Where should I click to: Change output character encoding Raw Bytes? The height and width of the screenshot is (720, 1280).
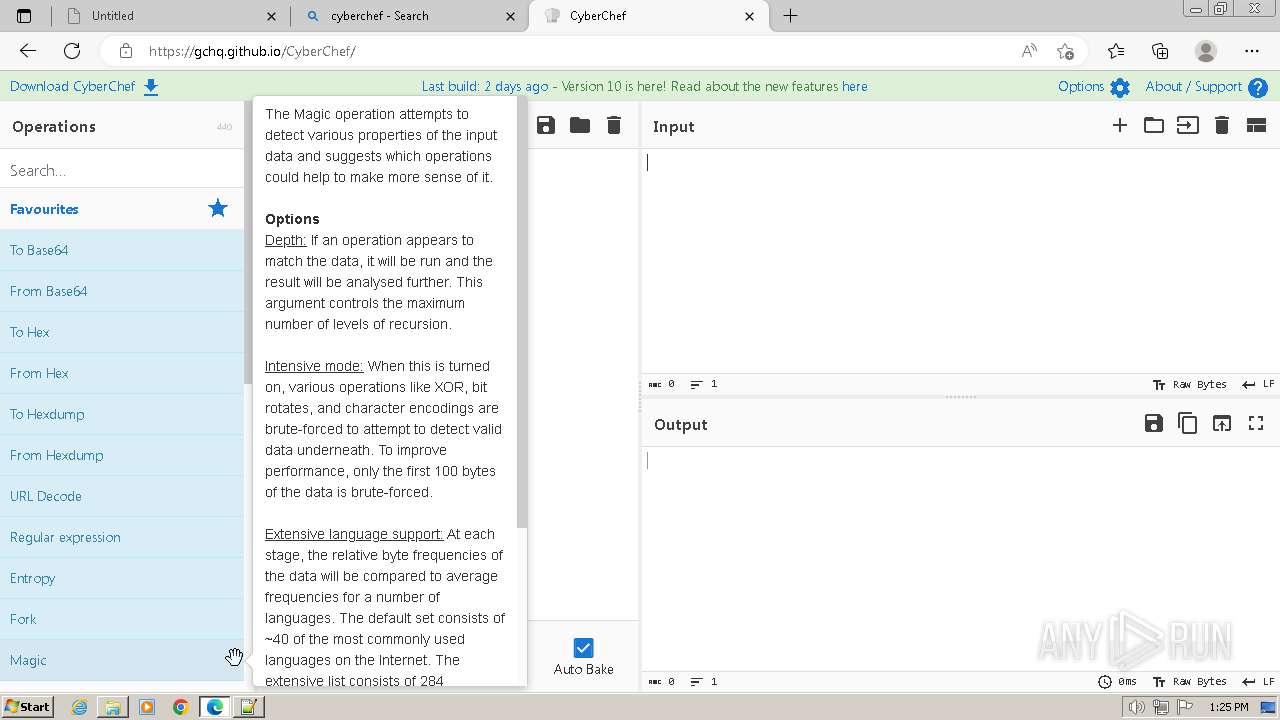[1189, 681]
